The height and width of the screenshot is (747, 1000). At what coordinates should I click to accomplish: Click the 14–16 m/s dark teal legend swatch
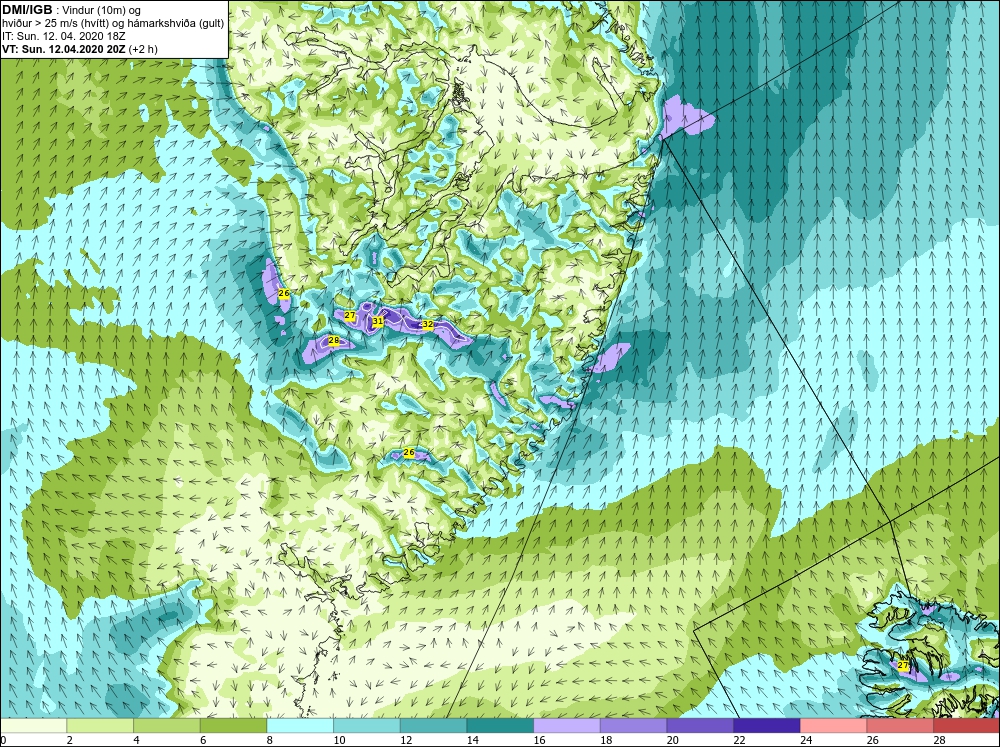(500, 725)
